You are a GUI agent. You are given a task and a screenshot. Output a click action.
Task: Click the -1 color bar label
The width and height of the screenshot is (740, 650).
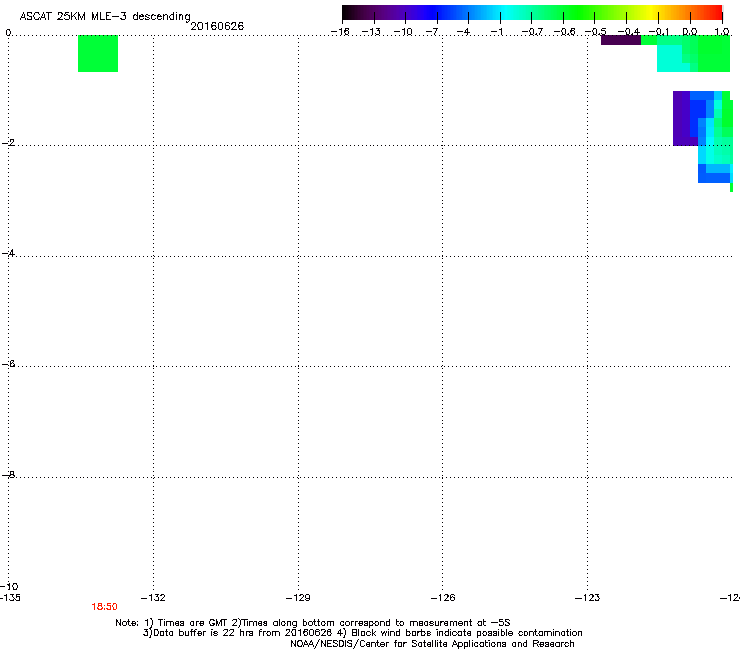(x=496, y=32)
